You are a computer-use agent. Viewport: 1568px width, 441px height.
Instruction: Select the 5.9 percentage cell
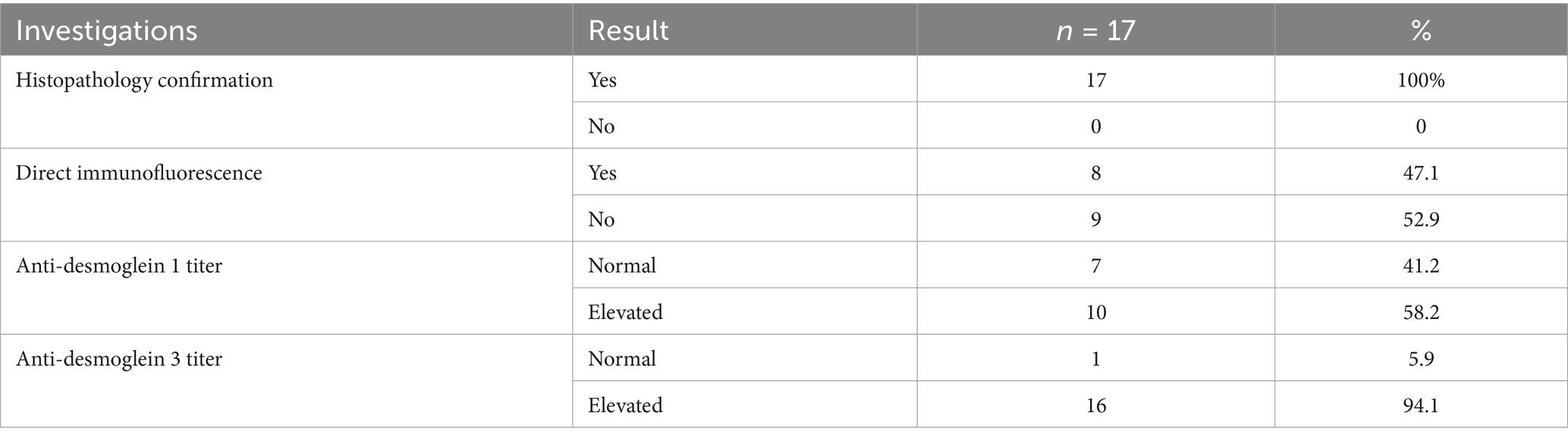pos(1421,358)
